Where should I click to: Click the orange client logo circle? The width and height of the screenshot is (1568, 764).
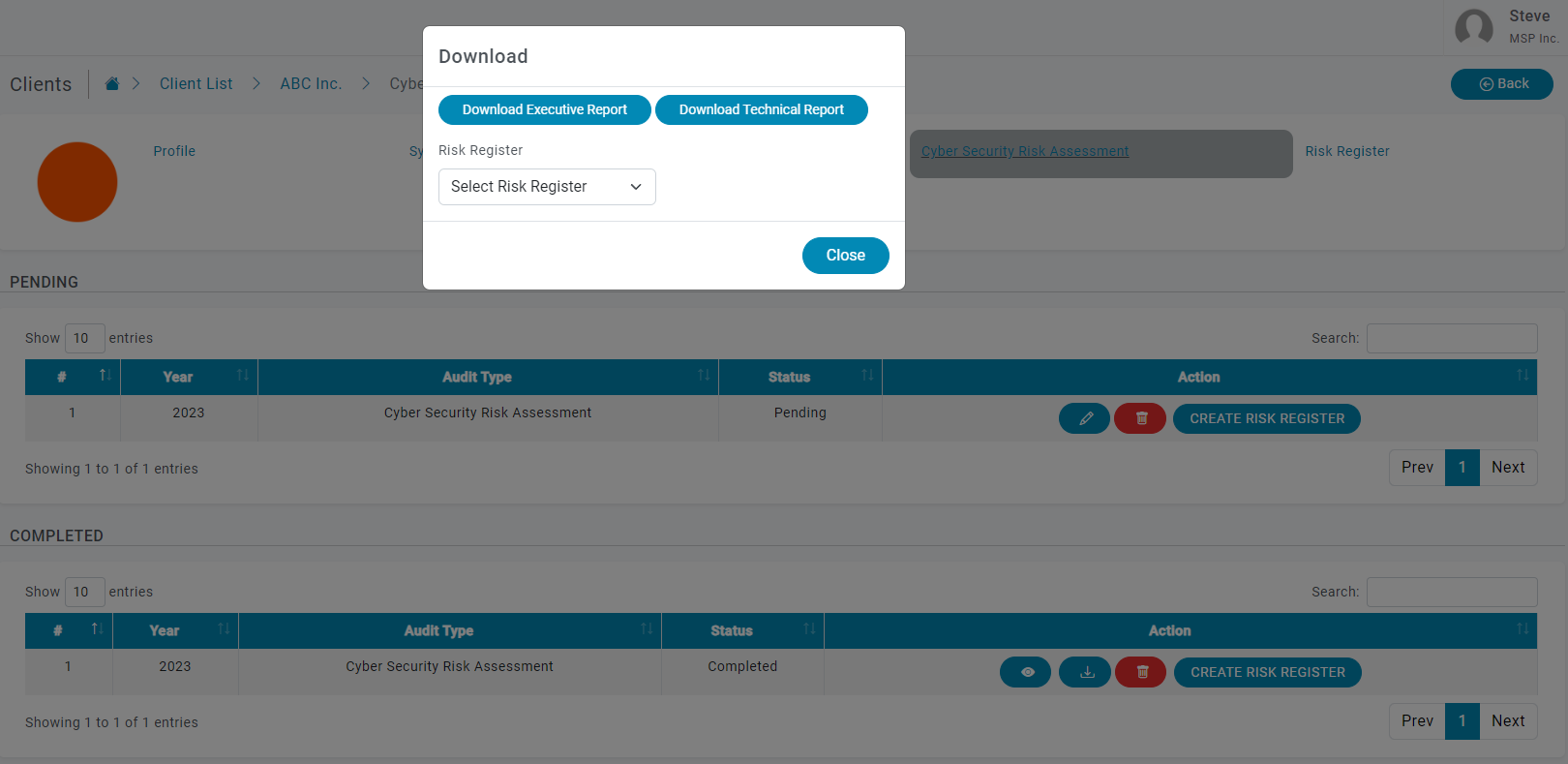[77, 182]
